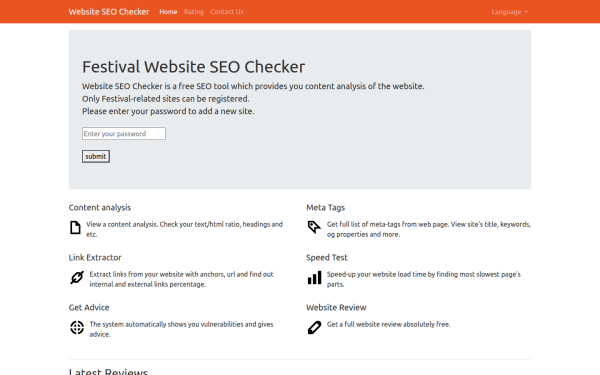Click the Get Advice crosshair icon
Image resolution: width=600 pixels, height=375 pixels.
pos(77,328)
